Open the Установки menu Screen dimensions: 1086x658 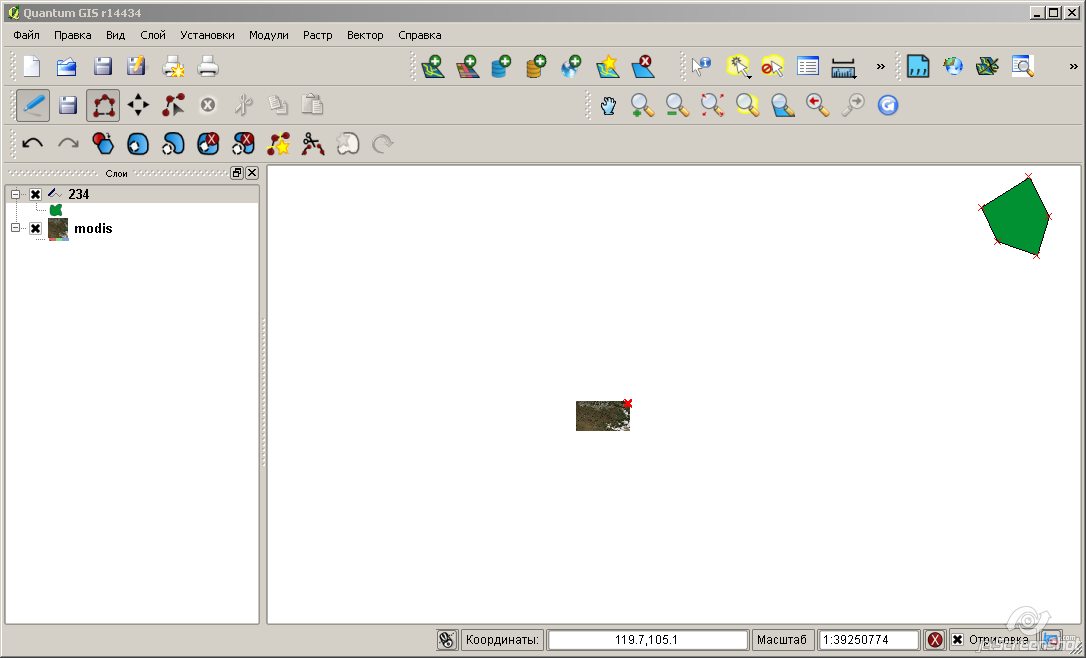click(207, 35)
